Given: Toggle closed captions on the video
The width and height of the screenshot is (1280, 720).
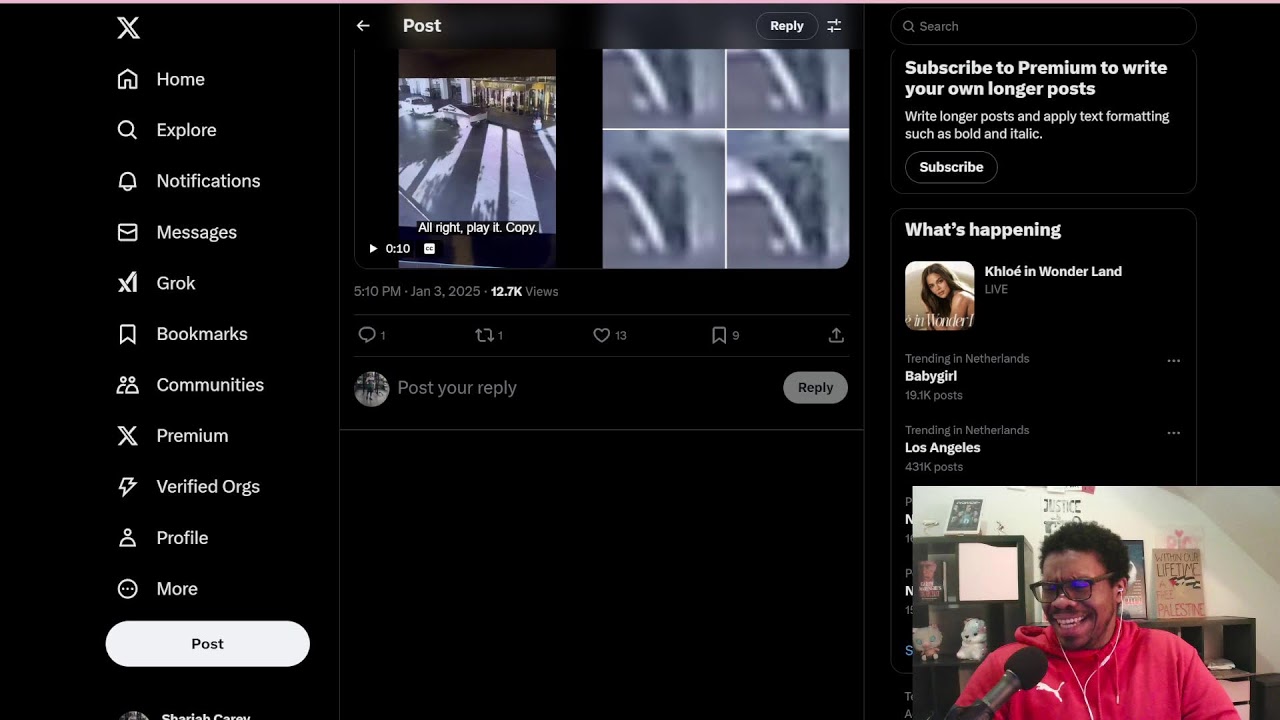Looking at the screenshot, I should tap(429, 248).
